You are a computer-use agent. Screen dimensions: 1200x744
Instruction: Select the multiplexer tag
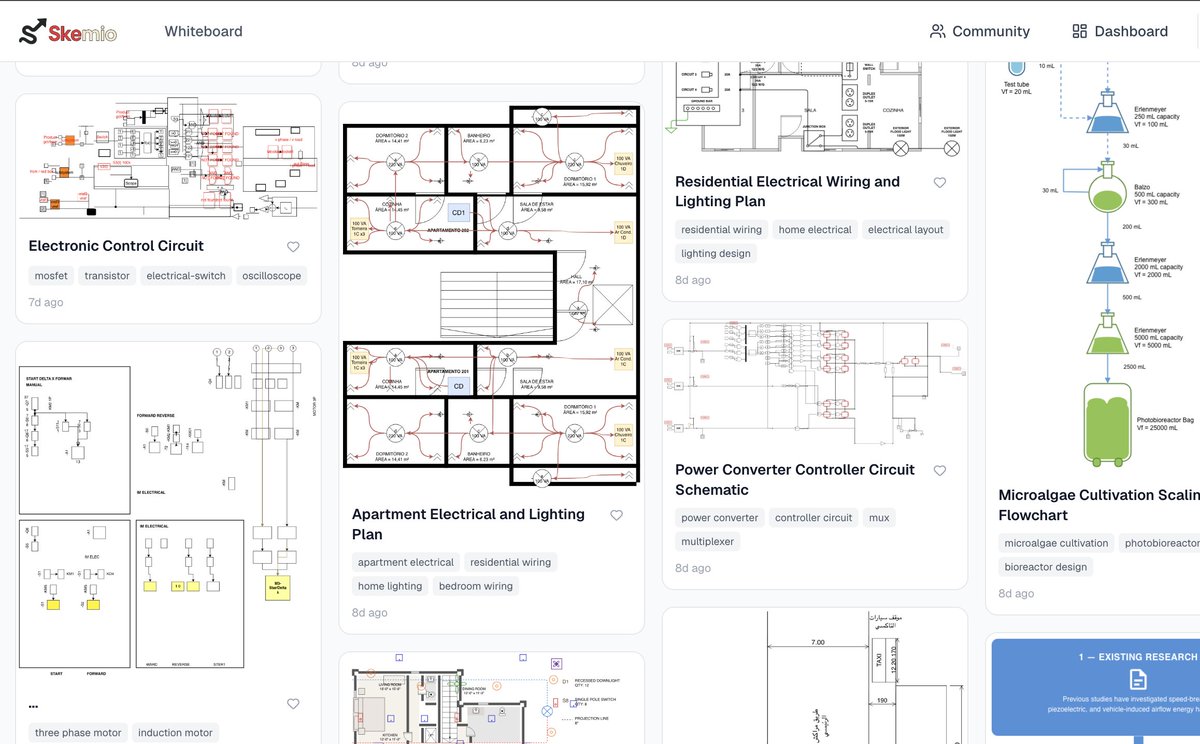(x=708, y=542)
